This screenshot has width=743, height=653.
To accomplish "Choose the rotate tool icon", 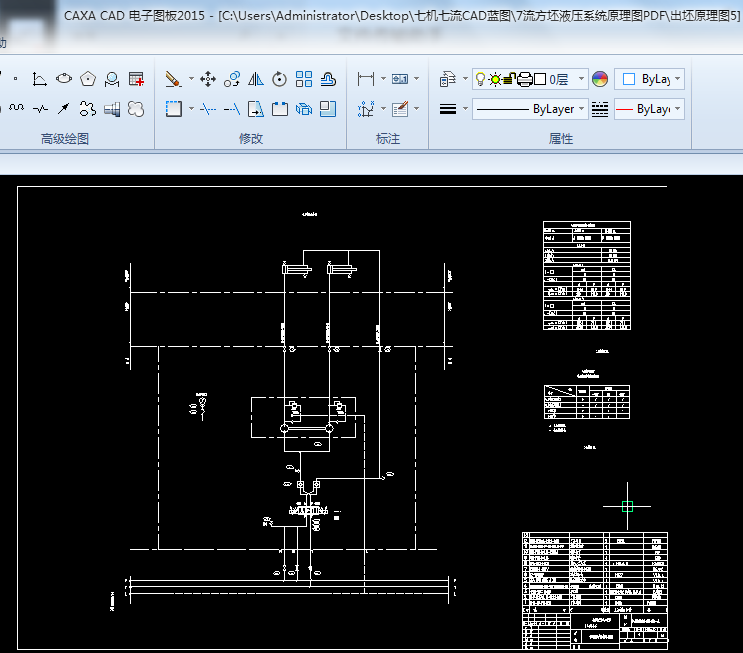I will (x=280, y=78).
